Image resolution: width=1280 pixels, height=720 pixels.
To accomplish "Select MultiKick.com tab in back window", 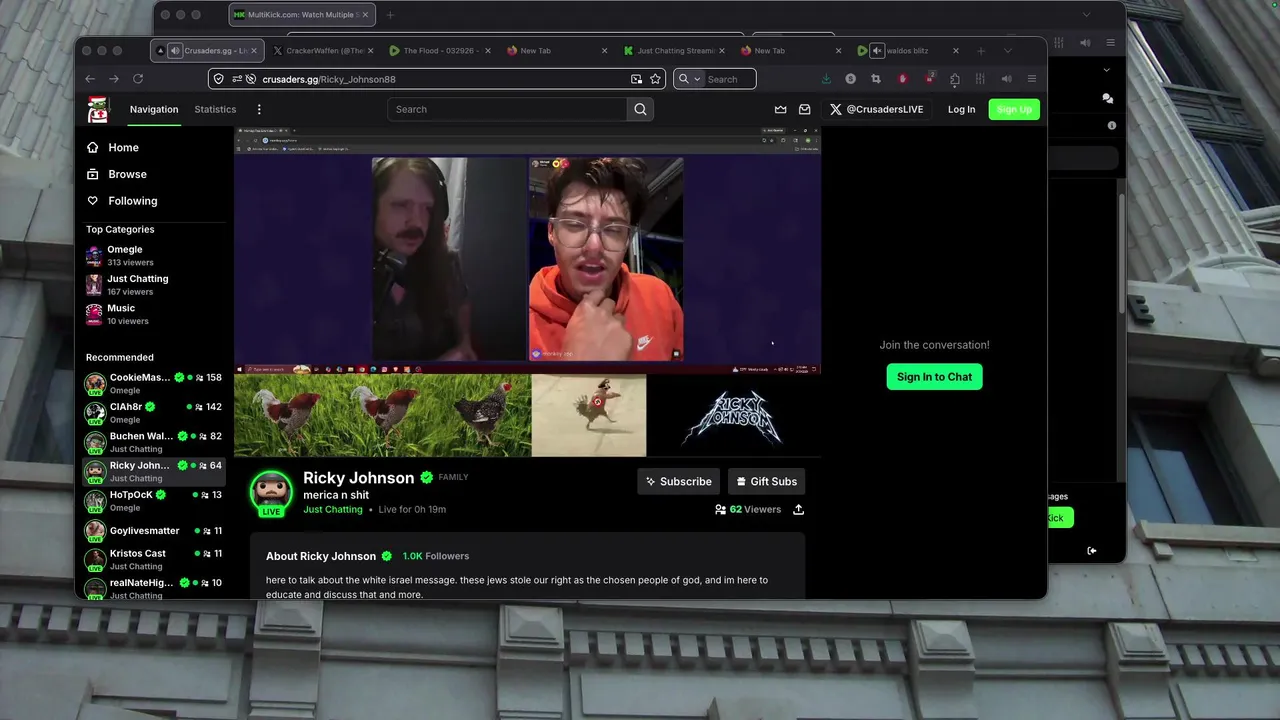I will point(302,15).
